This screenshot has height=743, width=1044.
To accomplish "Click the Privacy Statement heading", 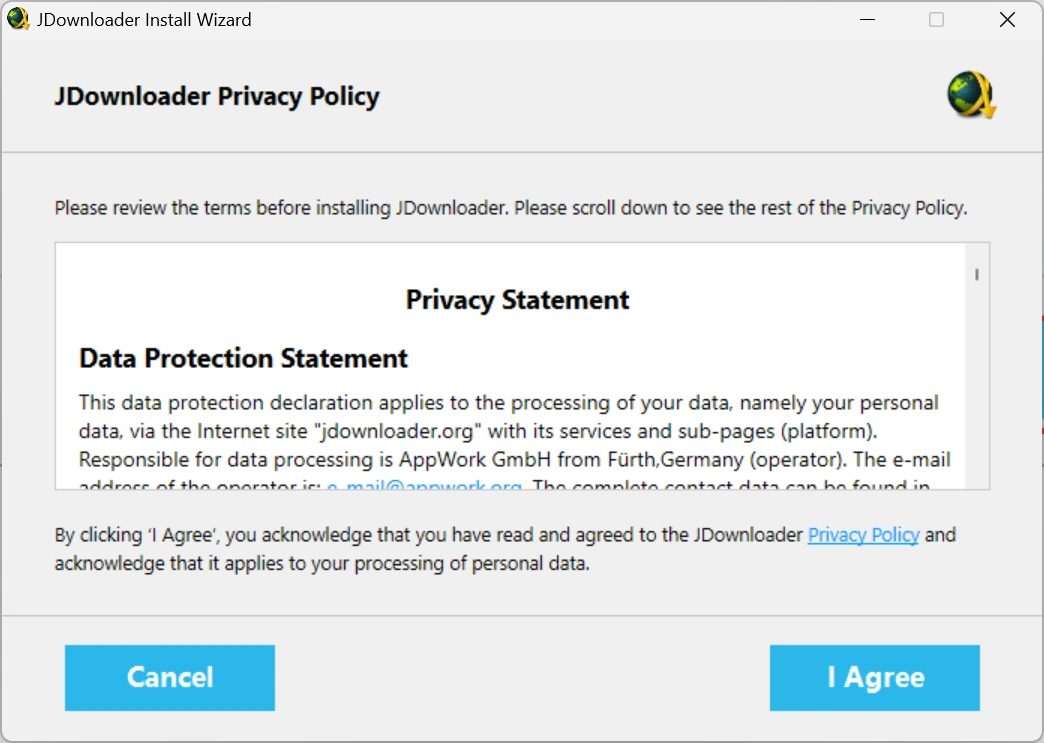I will 517,300.
